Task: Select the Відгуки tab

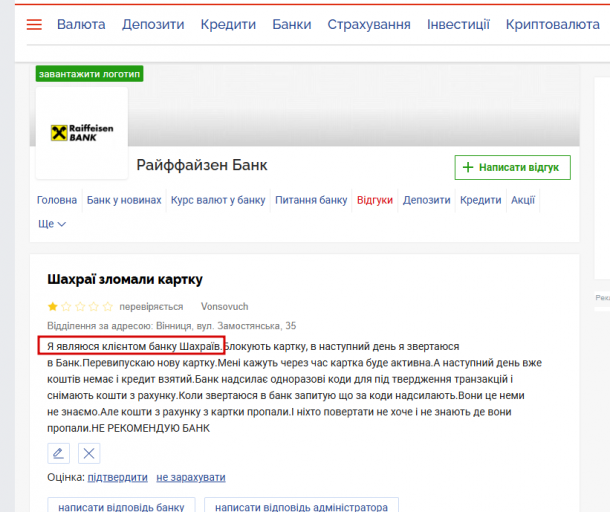Action: [375, 200]
